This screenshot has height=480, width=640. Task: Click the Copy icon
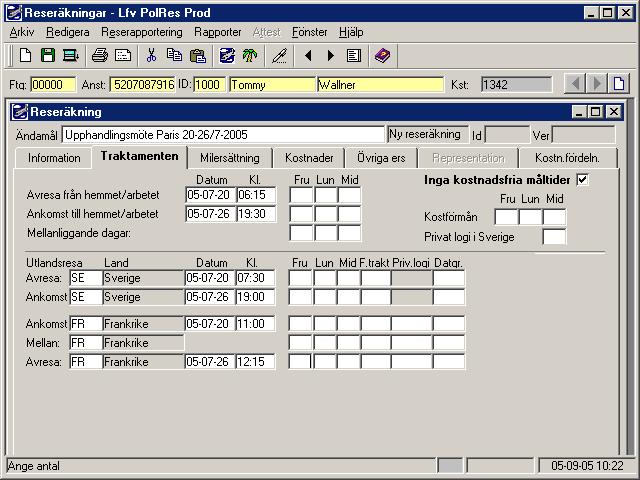[174, 56]
